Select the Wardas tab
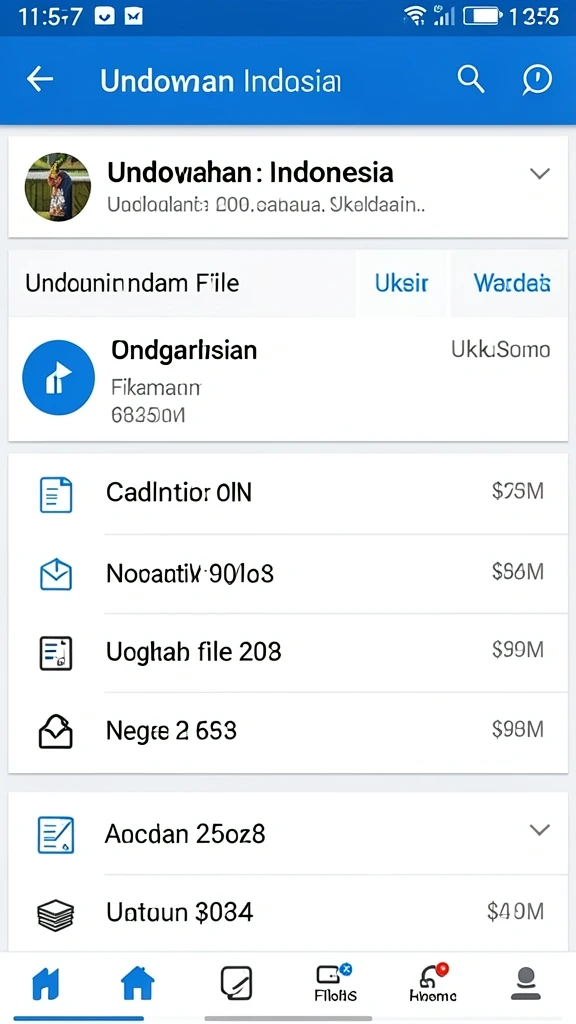Screen dimensions: 576x1024 click(x=511, y=283)
